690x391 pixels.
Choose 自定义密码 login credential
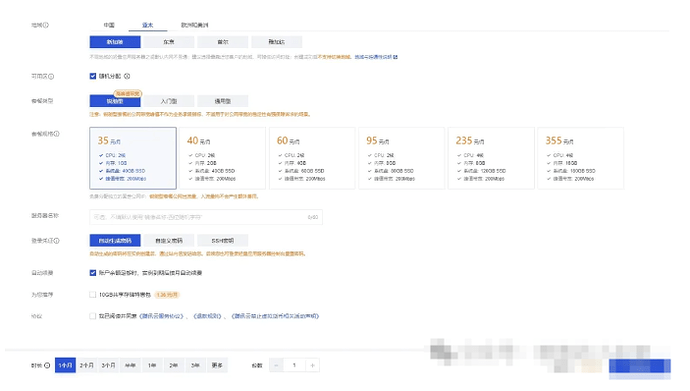[169, 241]
